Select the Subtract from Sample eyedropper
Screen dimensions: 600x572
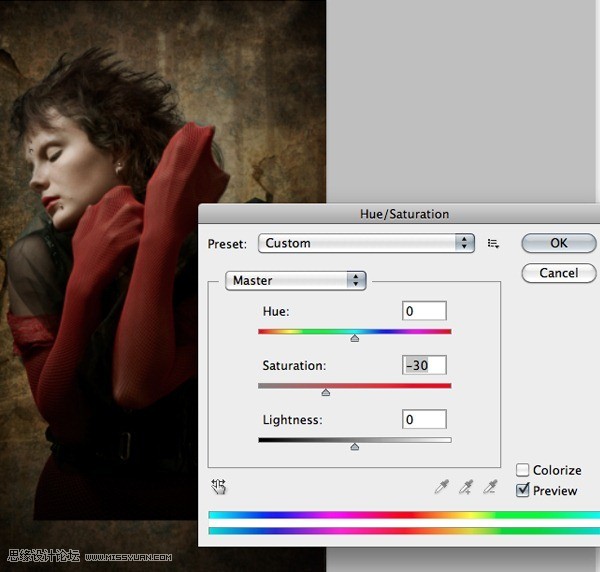(x=490, y=487)
